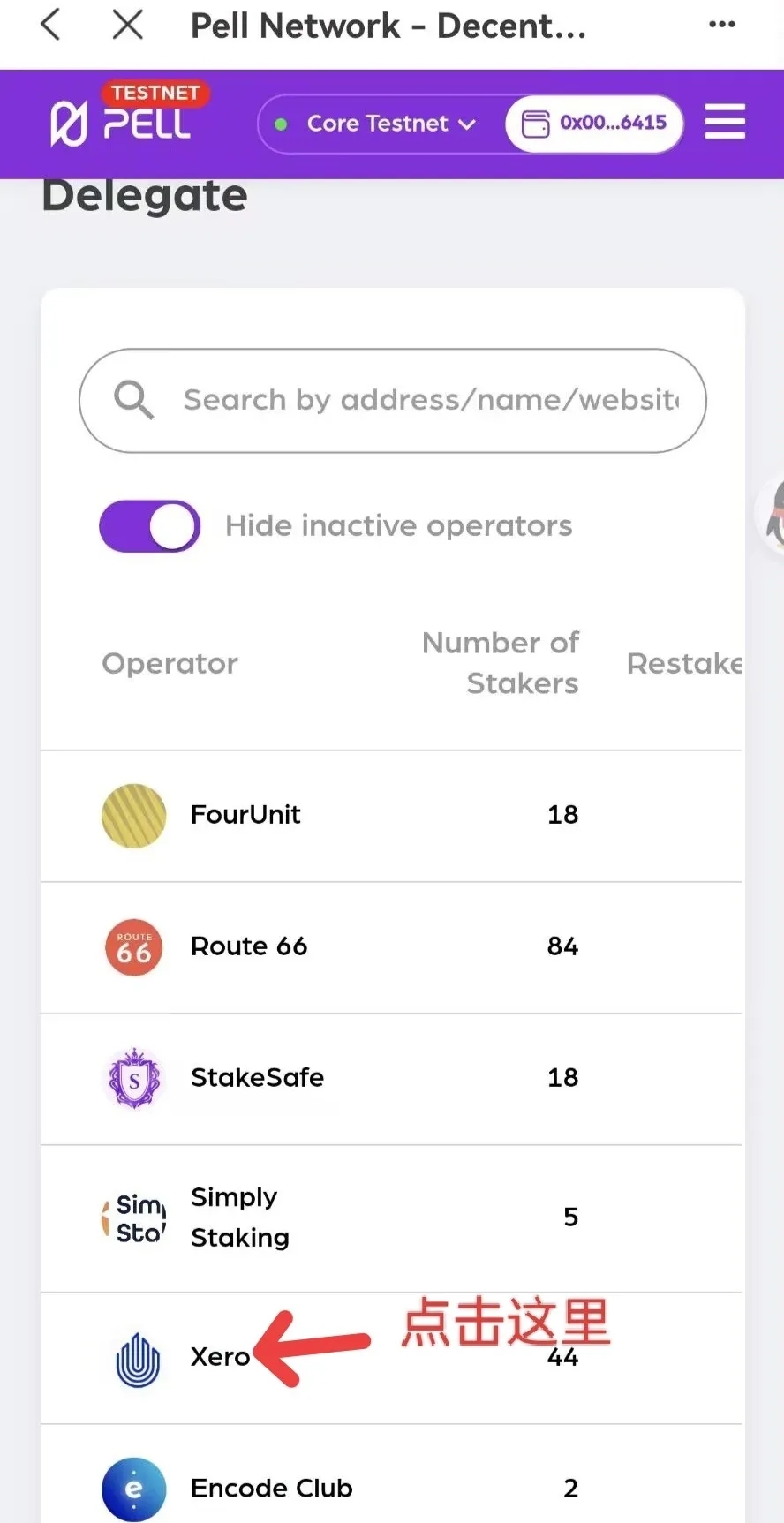
Task: Open the hamburger navigation menu
Action: click(725, 122)
